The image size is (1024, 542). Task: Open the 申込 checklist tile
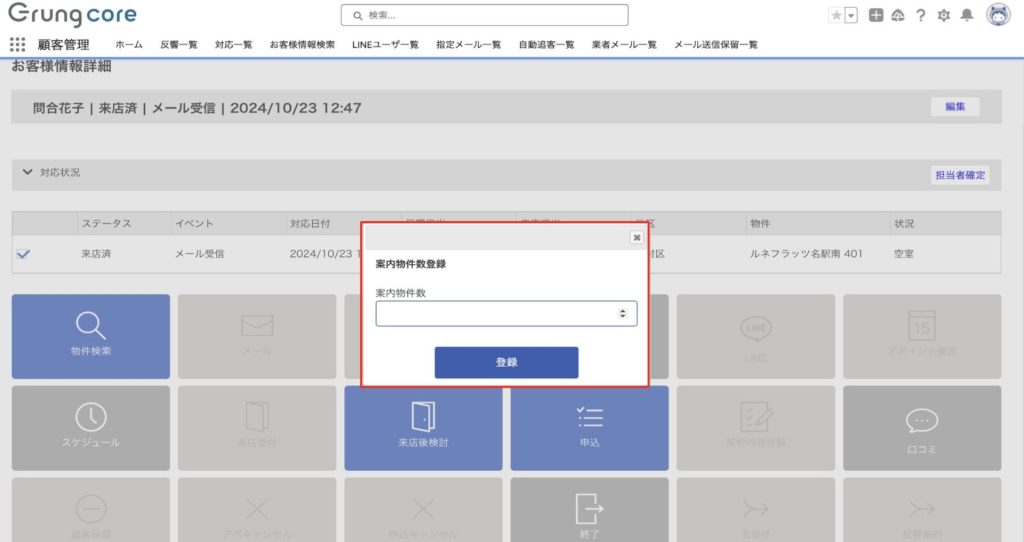click(x=589, y=426)
